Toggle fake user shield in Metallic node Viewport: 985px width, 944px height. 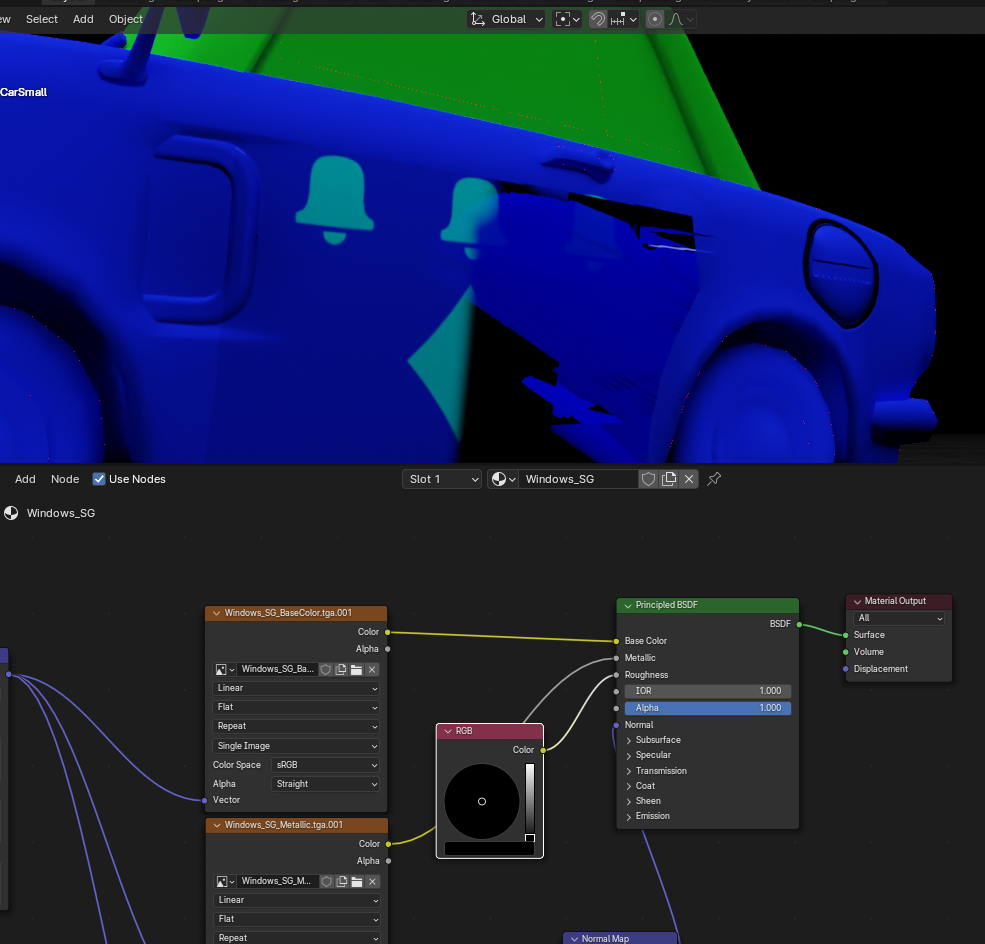326,882
